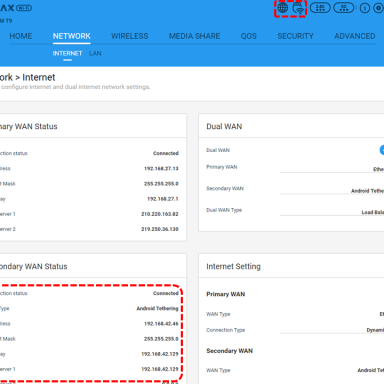The height and width of the screenshot is (384, 384).
Task: Open the info icon in the header
Action: (365, 8)
